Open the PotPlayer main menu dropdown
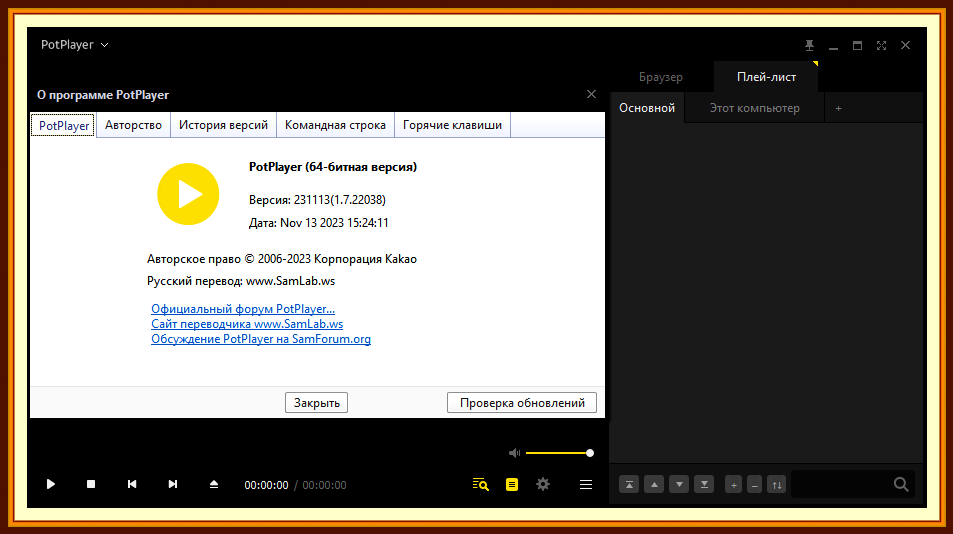 (74, 45)
